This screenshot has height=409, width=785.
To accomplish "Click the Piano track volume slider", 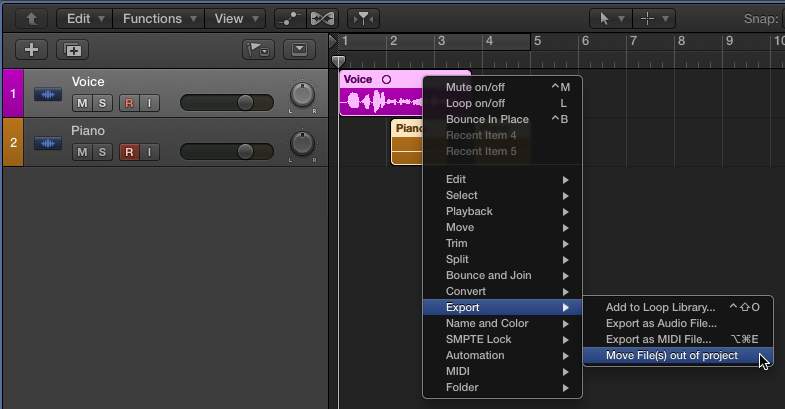I will tap(227, 152).
